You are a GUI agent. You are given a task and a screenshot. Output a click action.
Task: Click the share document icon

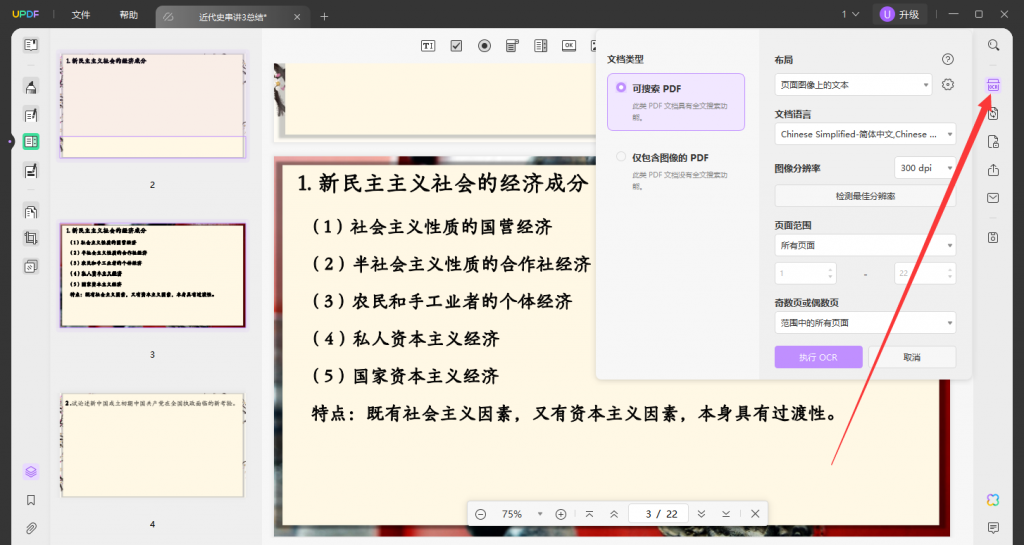993,170
